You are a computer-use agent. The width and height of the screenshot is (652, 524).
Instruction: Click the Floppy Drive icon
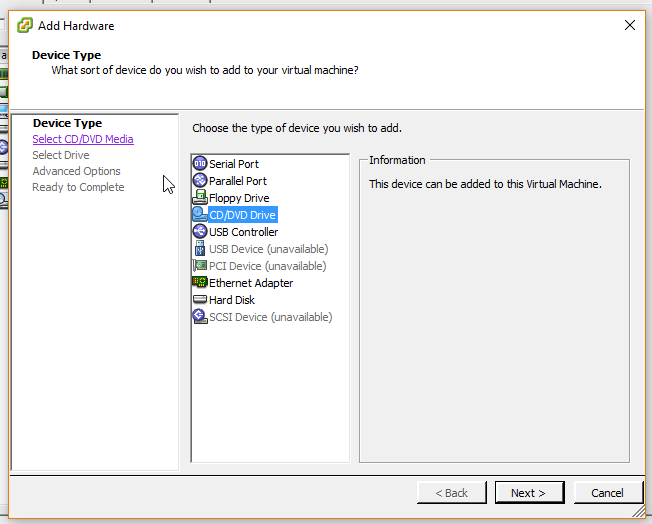pos(200,198)
